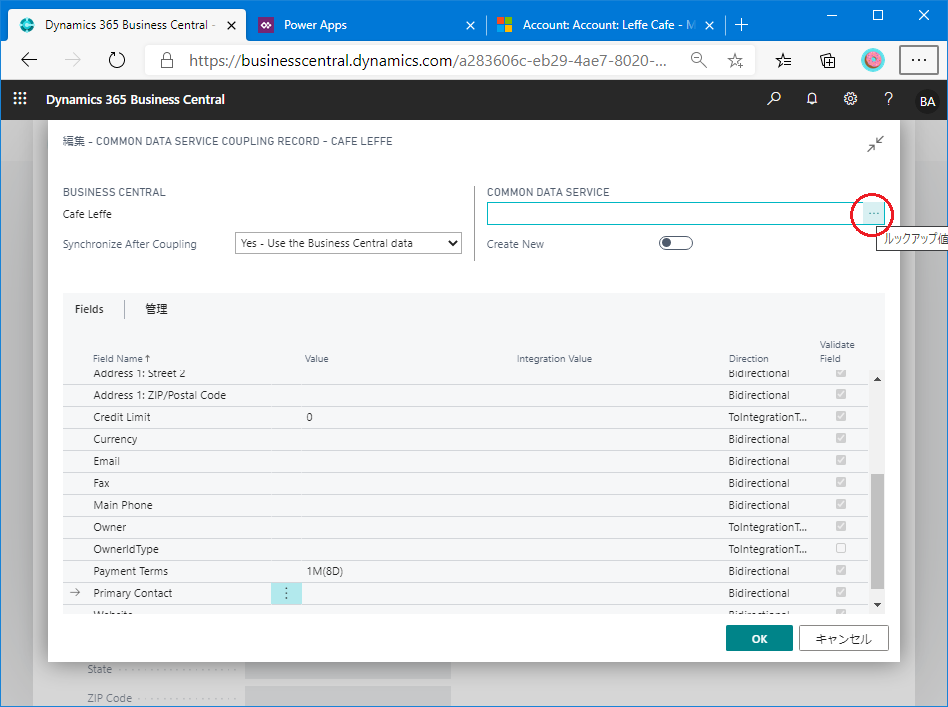Click the キャンセル button
This screenshot has width=948, height=707.
pos(843,639)
